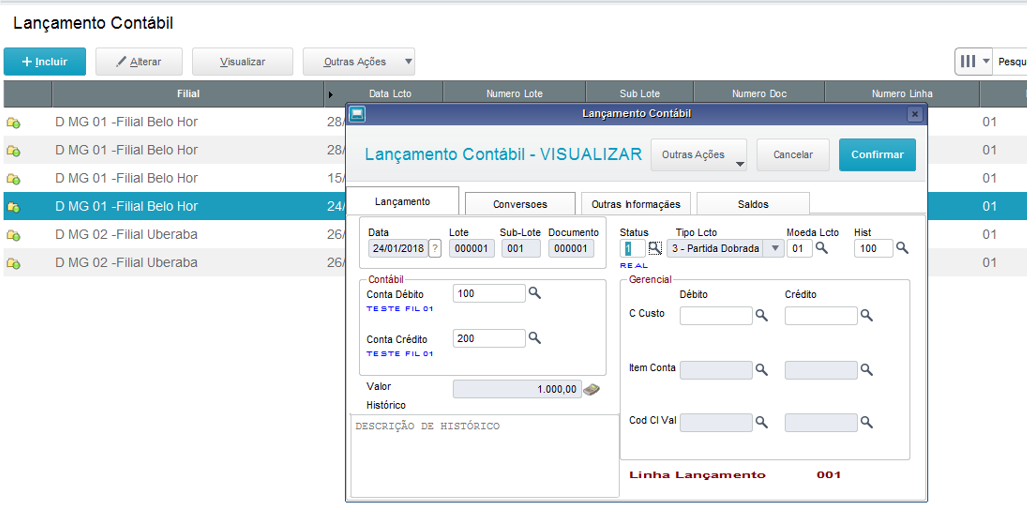Image resolution: width=1027 pixels, height=517 pixels.
Task: Click magnifier for Cod Cl Val Débito
Action: 761,422
